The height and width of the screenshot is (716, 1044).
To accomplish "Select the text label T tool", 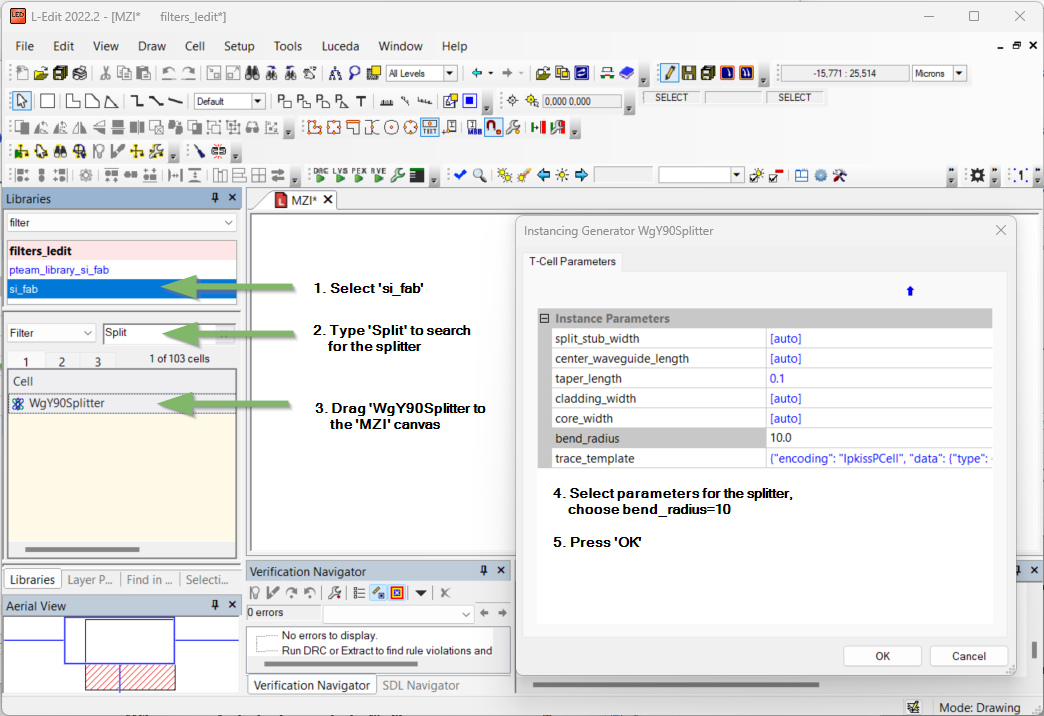I will [361, 101].
